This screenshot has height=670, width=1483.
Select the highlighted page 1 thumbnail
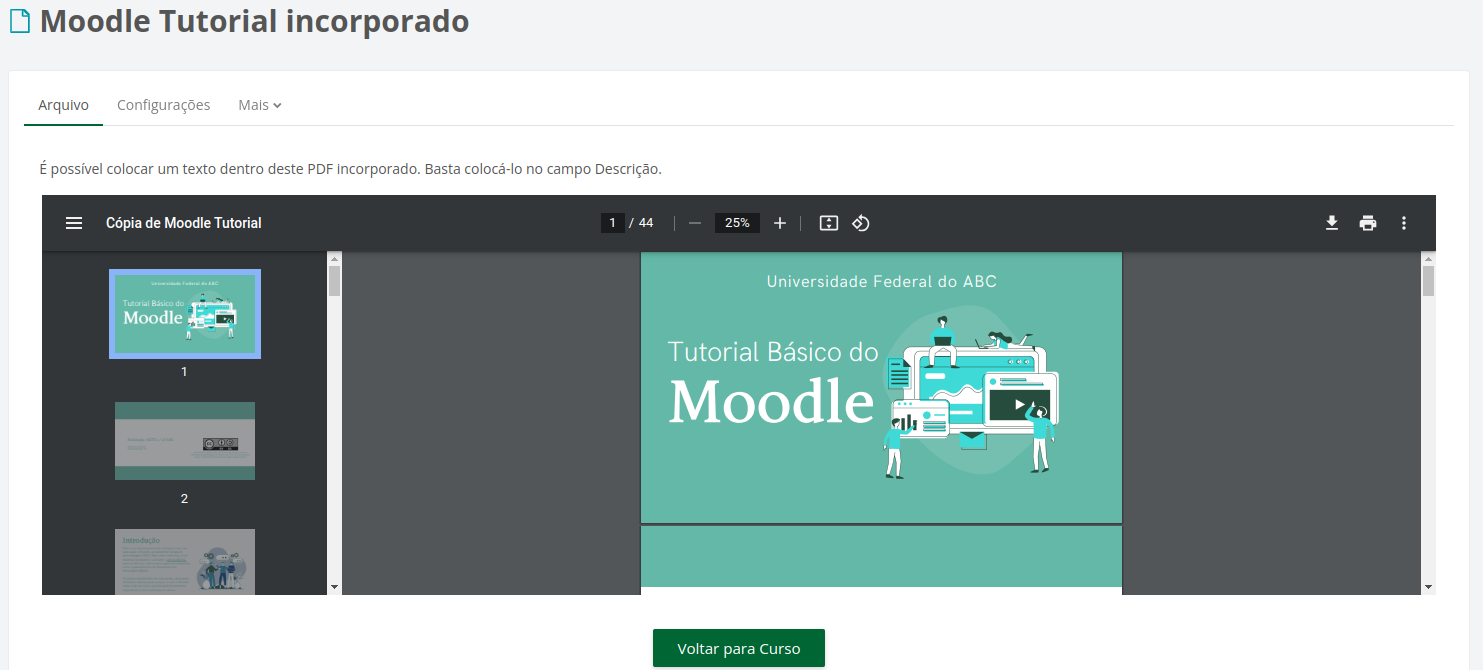[184, 313]
